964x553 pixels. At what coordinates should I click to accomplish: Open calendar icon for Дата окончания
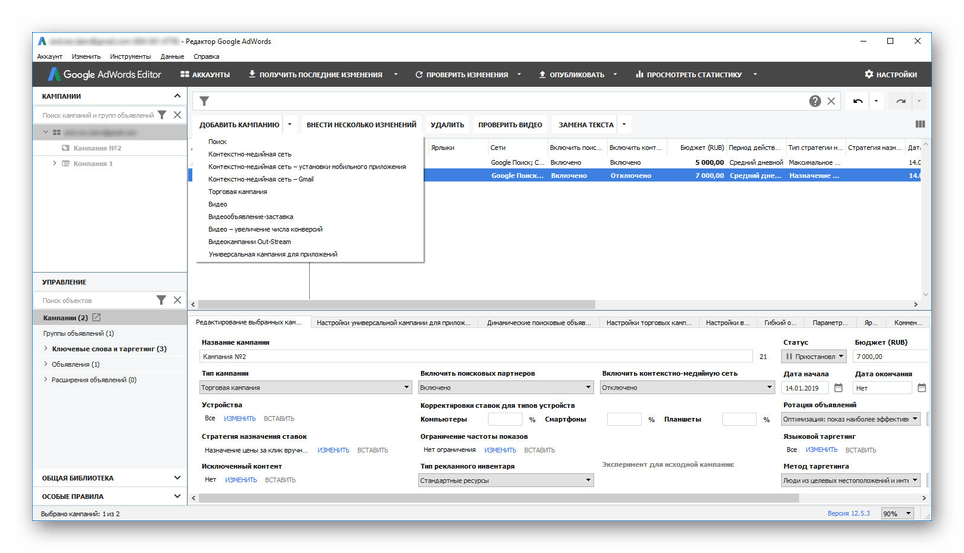[x=922, y=388]
